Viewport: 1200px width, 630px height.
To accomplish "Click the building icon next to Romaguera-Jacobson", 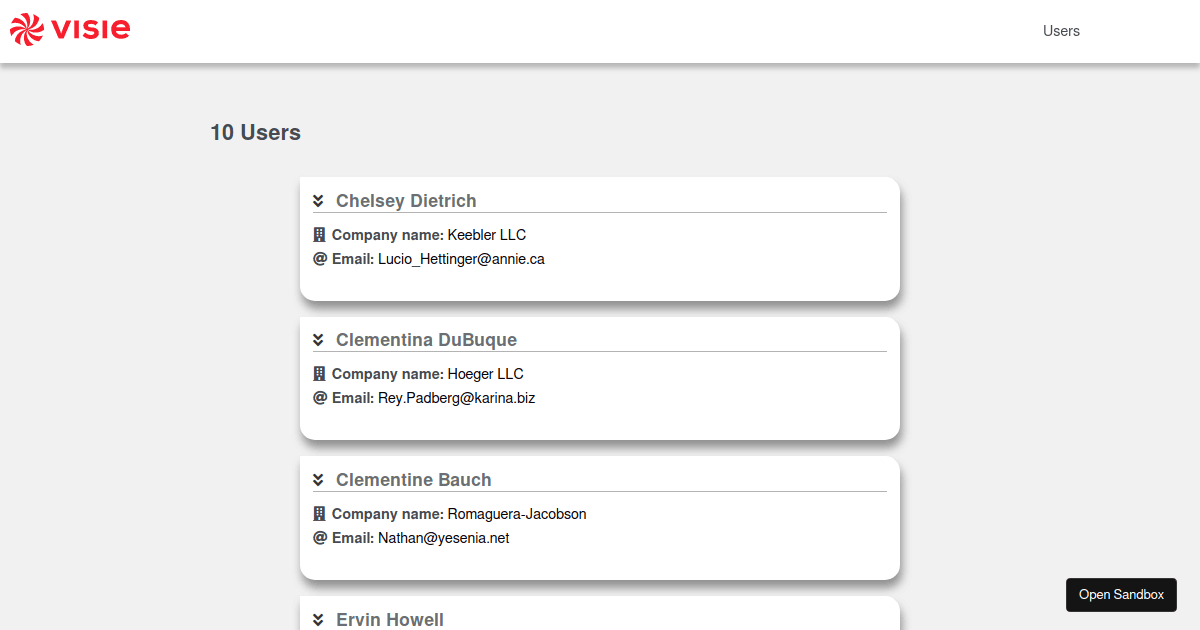I will point(320,514).
